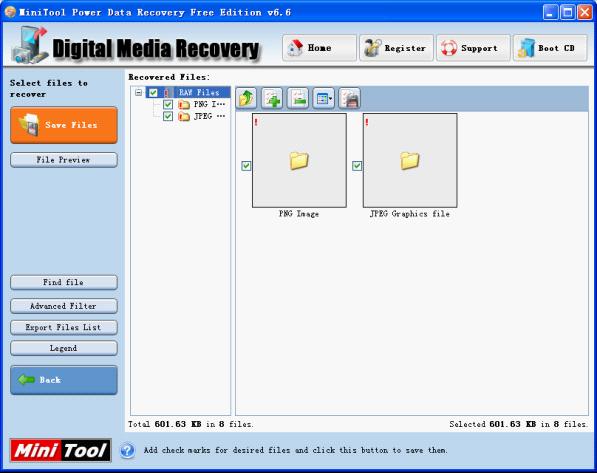This screenshot has height=473, width=597.
Task: Uncheck the PNG folder checkbox in tree
Action: point(168,104)
